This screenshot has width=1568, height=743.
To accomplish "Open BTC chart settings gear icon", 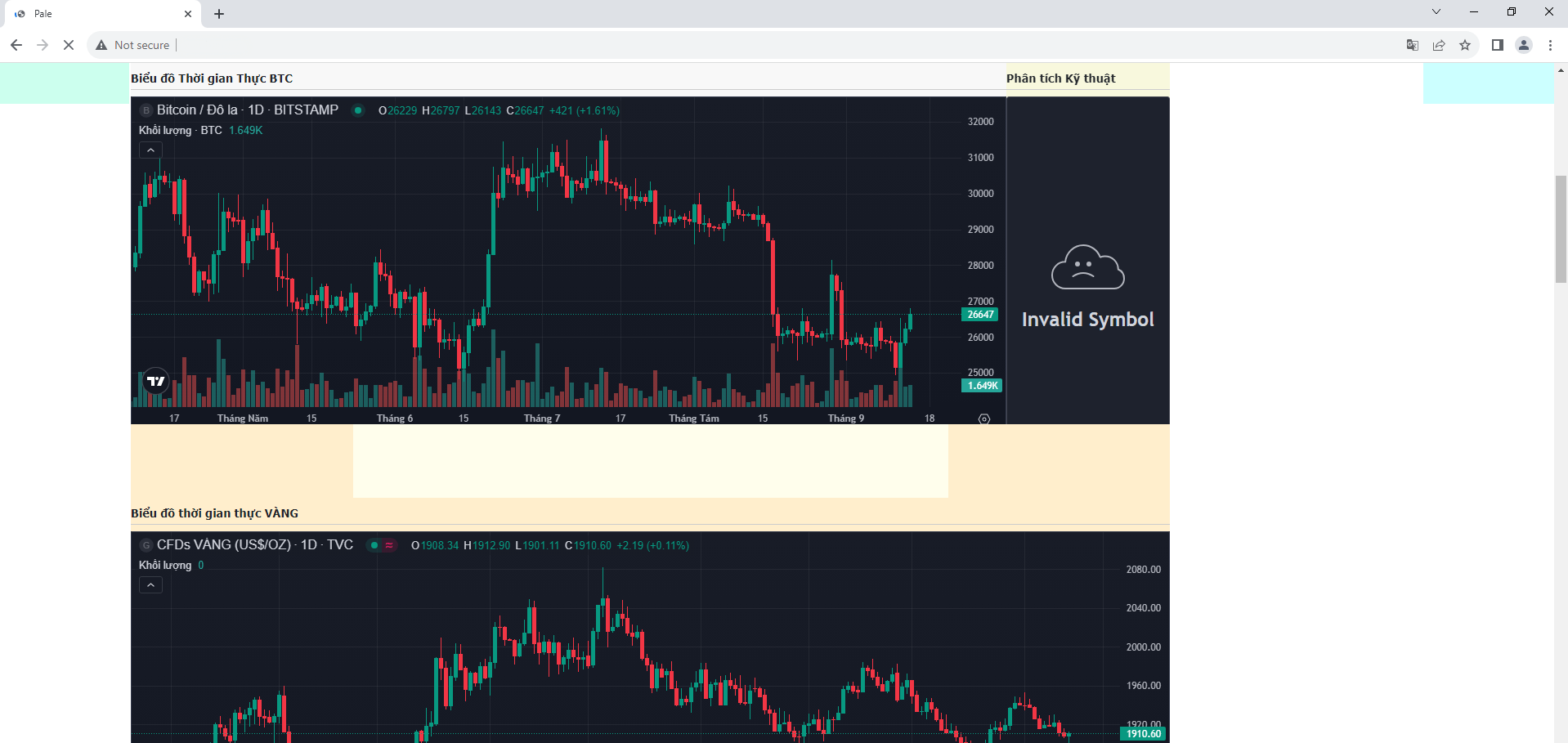I will 984,418.
